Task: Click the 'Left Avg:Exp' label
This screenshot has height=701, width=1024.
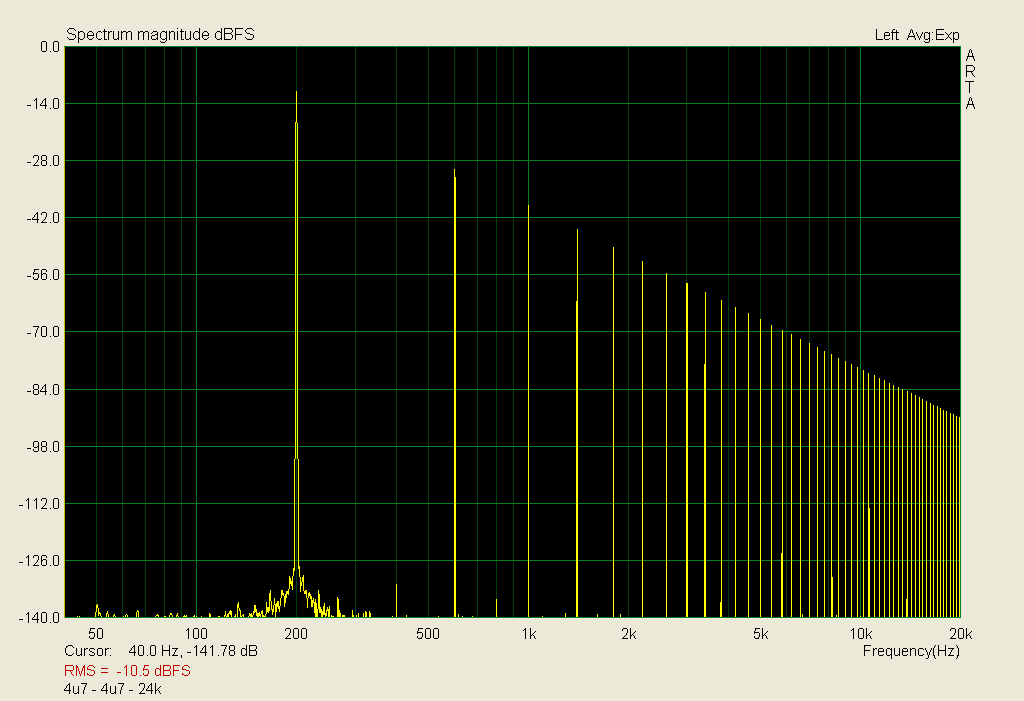Action: tap(917, 35)
